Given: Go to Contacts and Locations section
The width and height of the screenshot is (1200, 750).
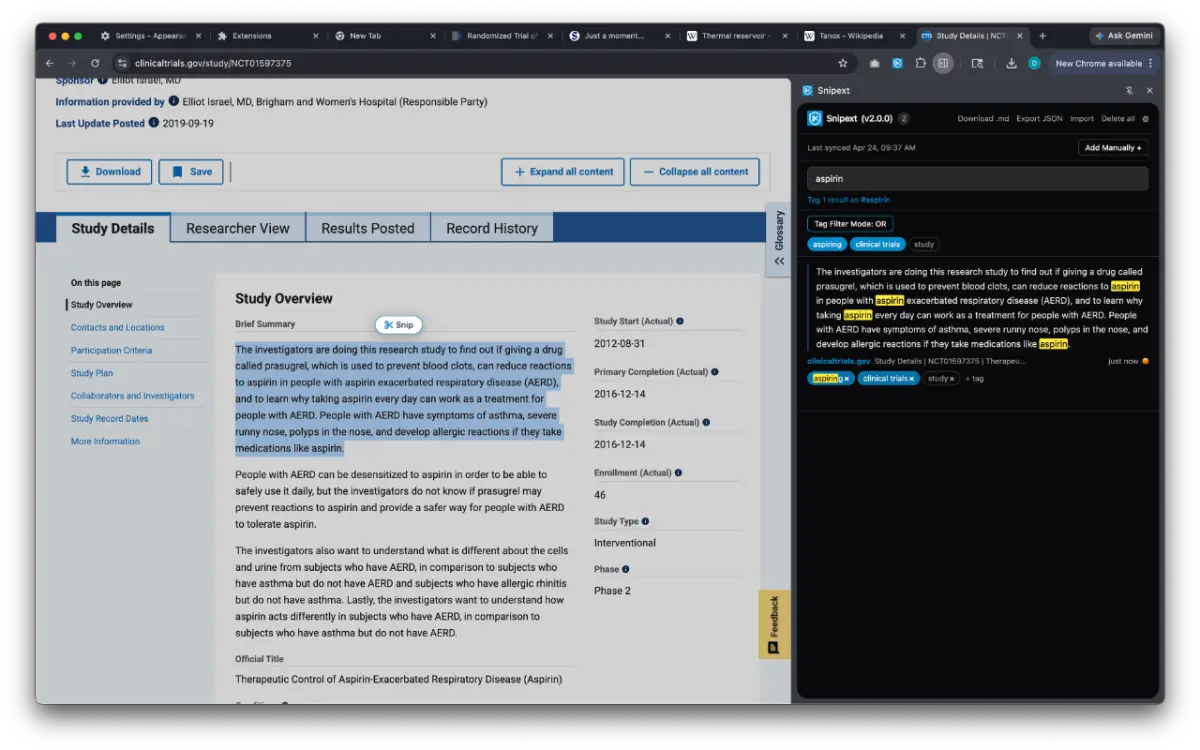Looking at the screenshot, I should [117, 327].
